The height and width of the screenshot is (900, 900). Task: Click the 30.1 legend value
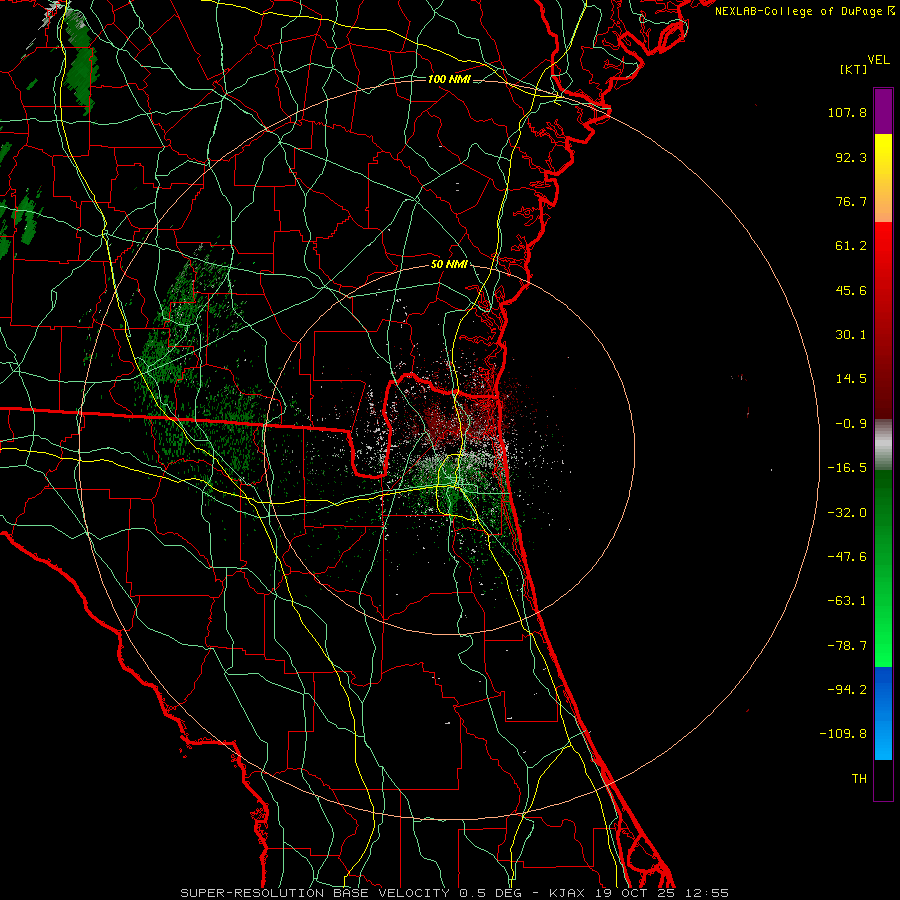(x=851, y=335)
